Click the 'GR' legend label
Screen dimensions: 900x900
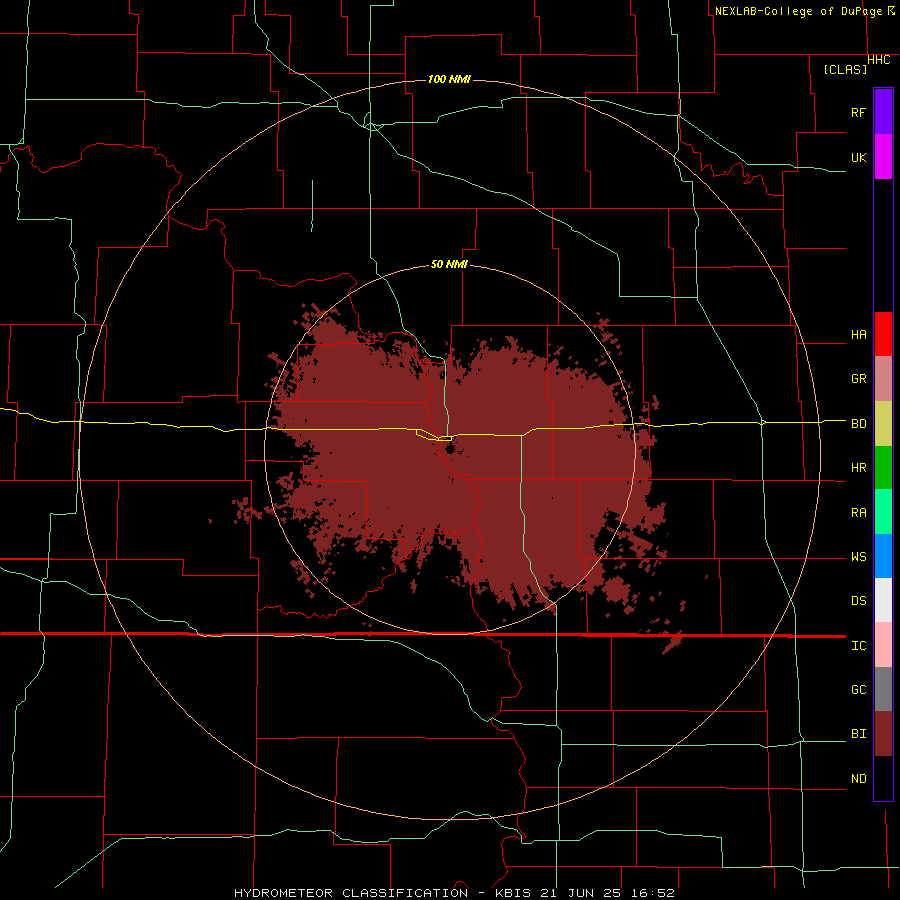(858, 379)
